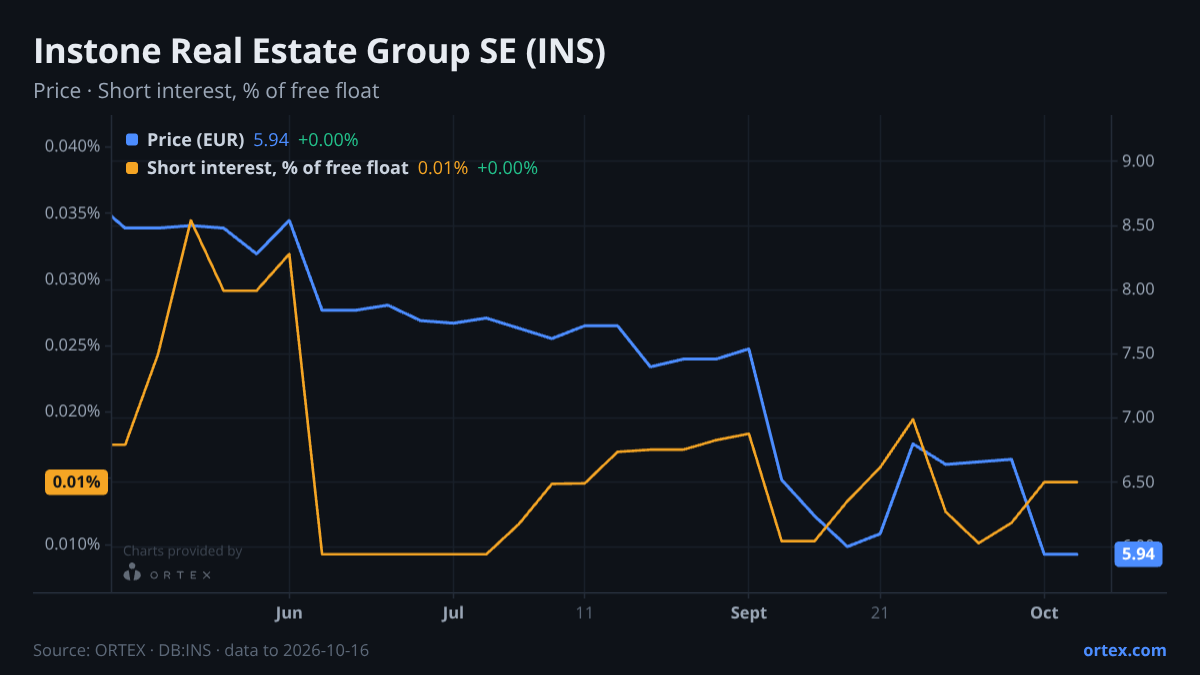Screen dimensions: 1200x675
Task: Click the orange Short interest legend swatch
Action: [133, 168]
